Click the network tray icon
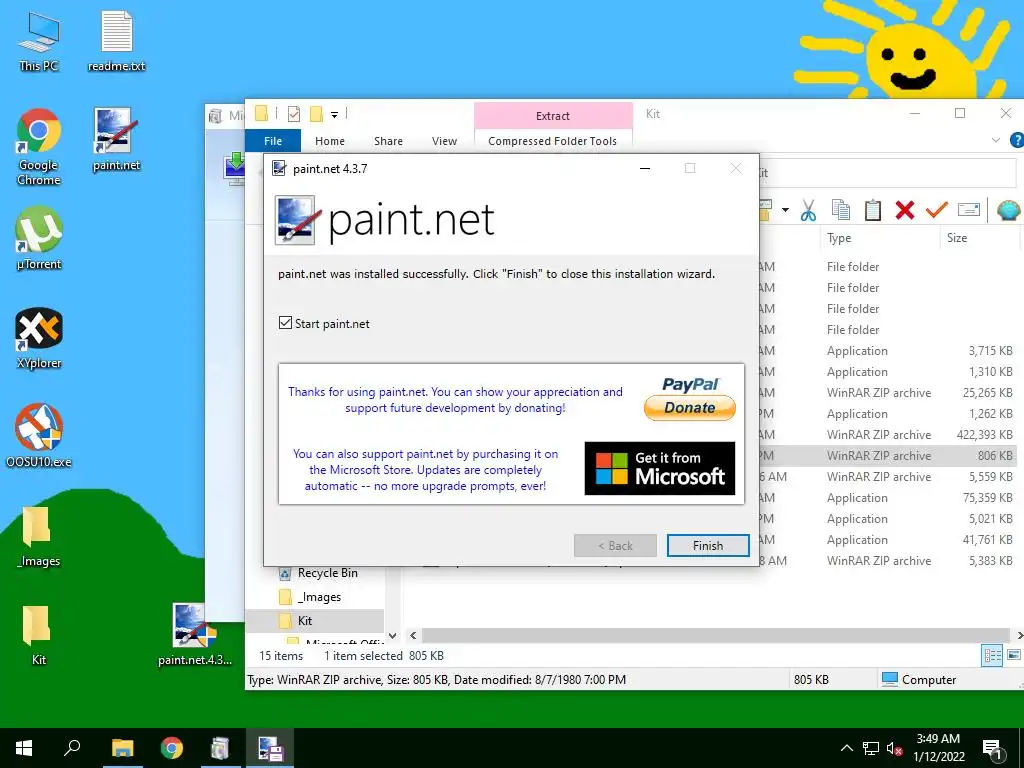Screen dimensions: 1024x768 pos(871,748)
